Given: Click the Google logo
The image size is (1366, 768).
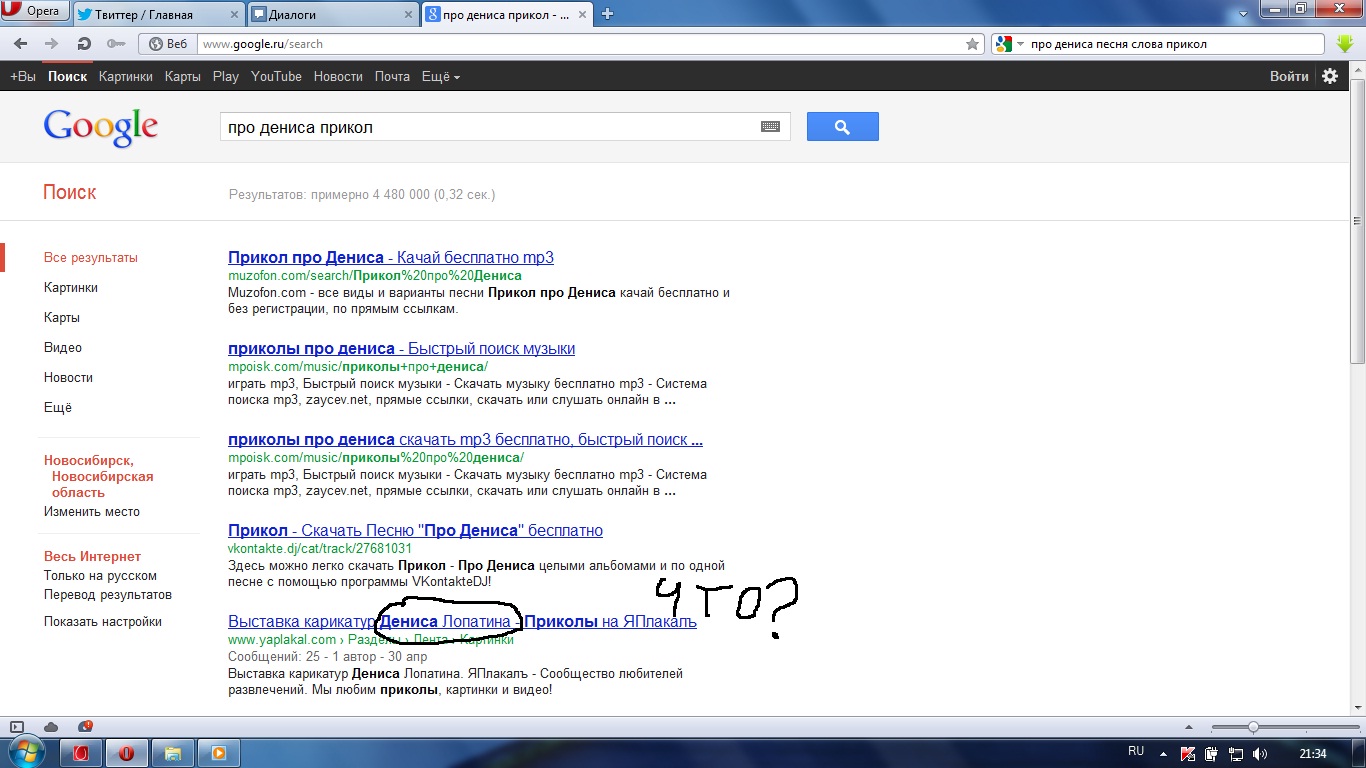Looking at the screenshot, I should (101, 127).
